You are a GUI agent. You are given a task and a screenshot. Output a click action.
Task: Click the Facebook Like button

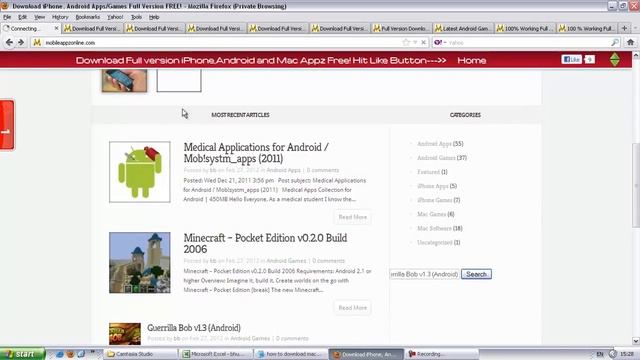[x=571, y=60]
